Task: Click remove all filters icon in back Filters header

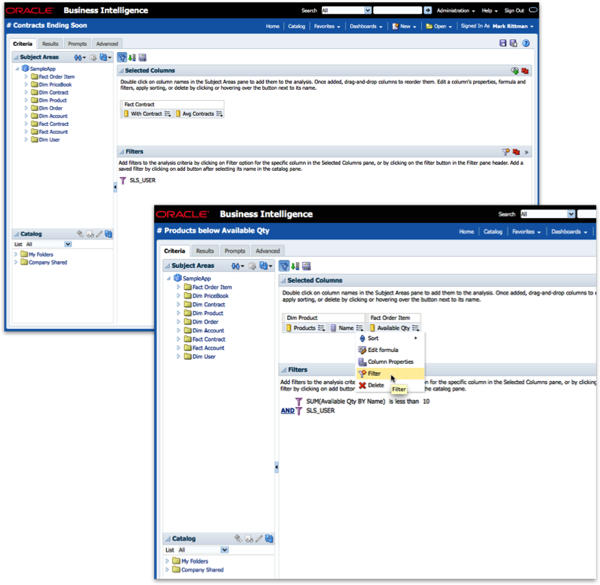Action: 516,152
